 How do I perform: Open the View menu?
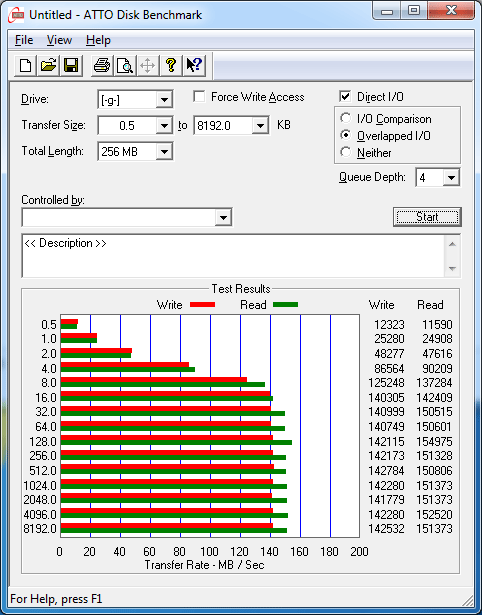(x=59, y=40)
